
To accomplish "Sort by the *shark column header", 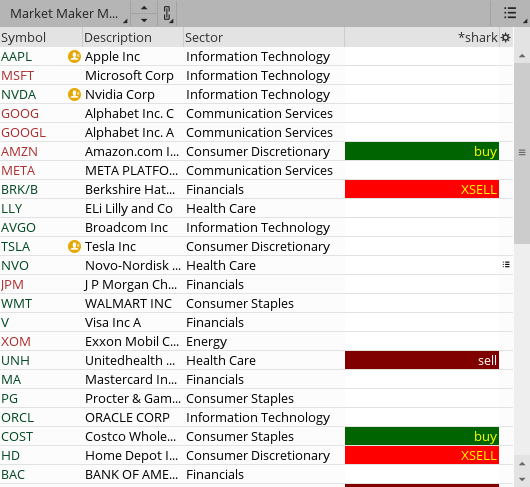I will (x=422, y=38).
